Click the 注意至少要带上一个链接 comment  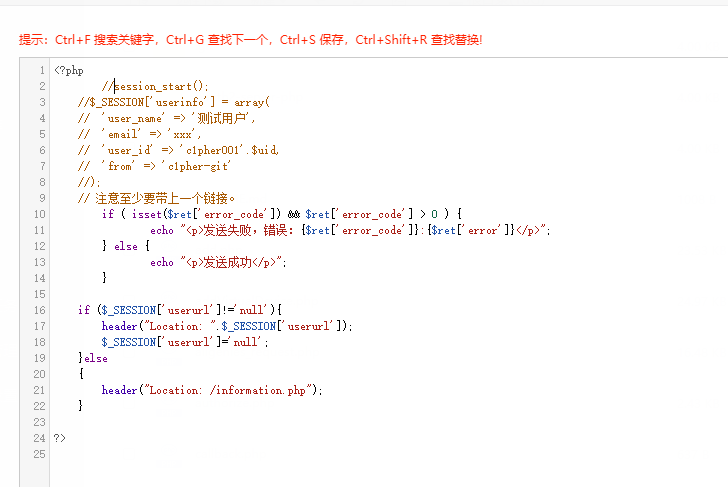coord(156,198)
